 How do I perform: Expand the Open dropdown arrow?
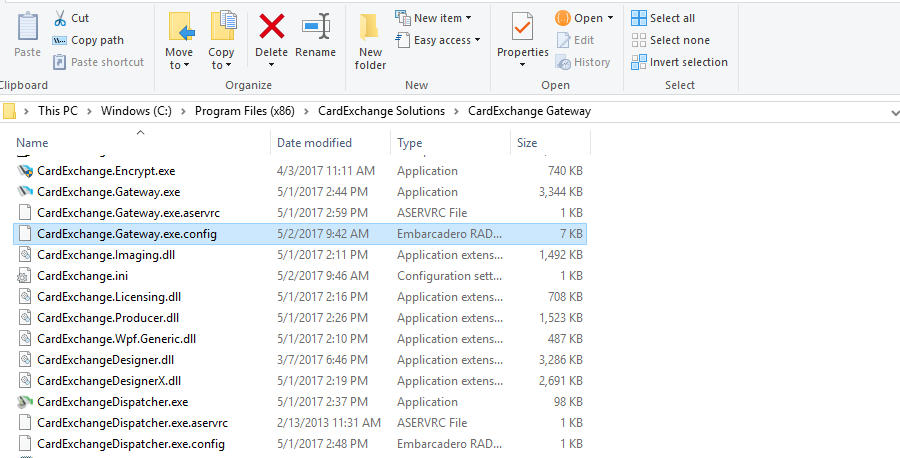(610, 18)
